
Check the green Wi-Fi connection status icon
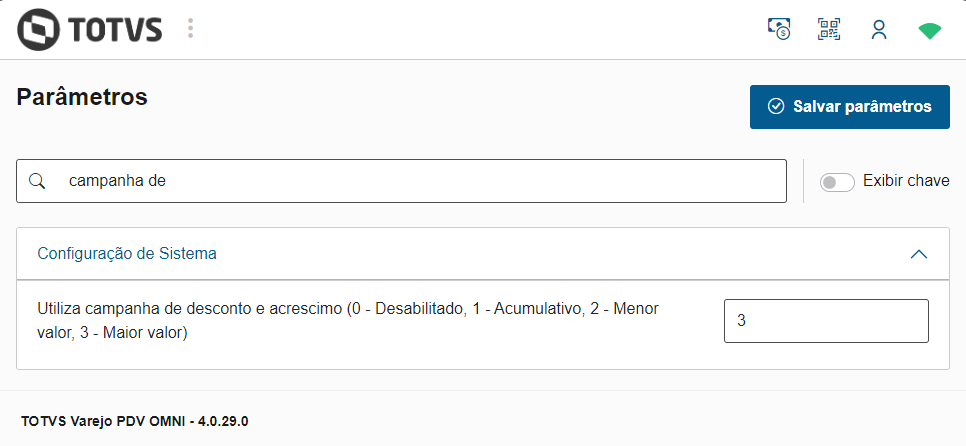930,30
